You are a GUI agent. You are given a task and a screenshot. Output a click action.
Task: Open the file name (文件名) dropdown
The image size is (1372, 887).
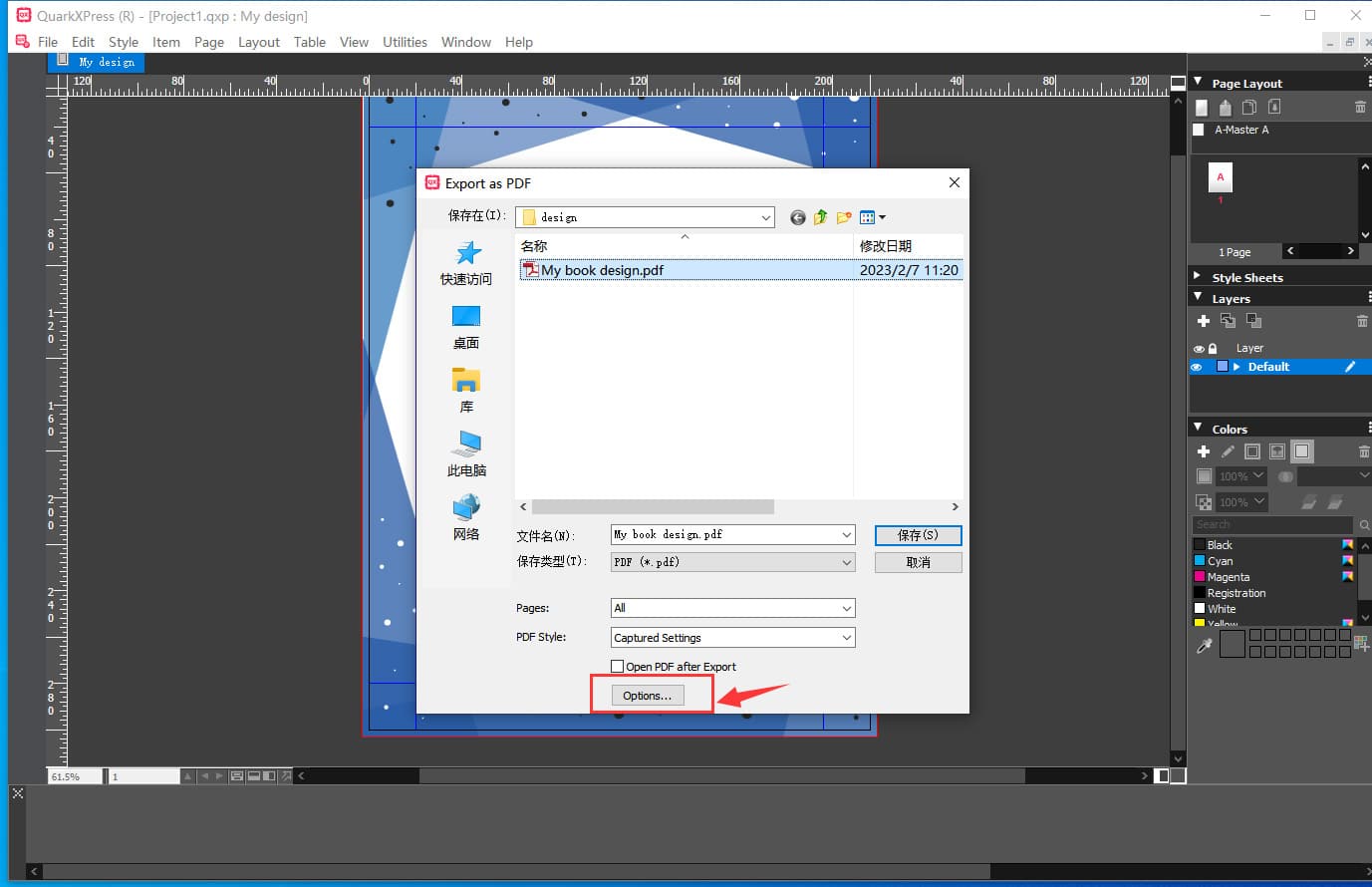coord(846,535)
